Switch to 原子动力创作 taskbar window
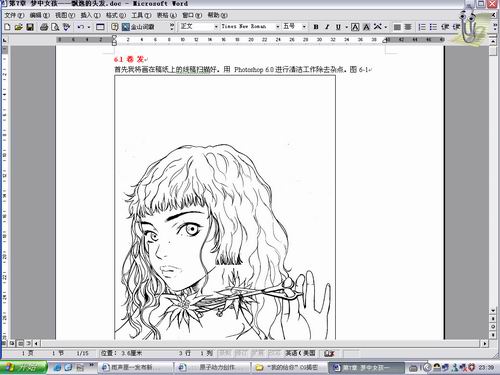 coord(212,368)
